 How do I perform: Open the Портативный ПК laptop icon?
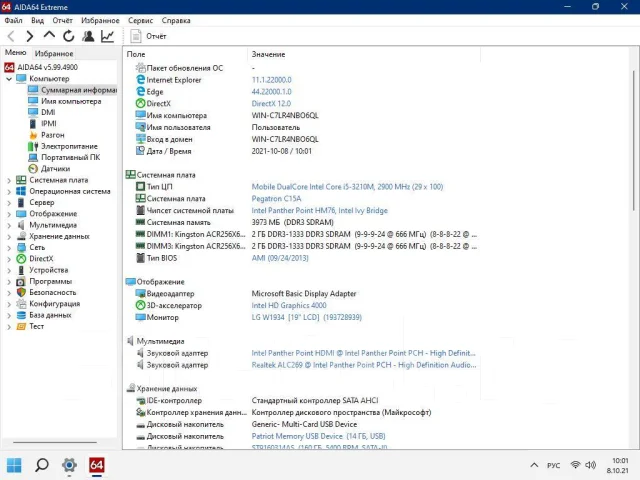pos(33,157)
